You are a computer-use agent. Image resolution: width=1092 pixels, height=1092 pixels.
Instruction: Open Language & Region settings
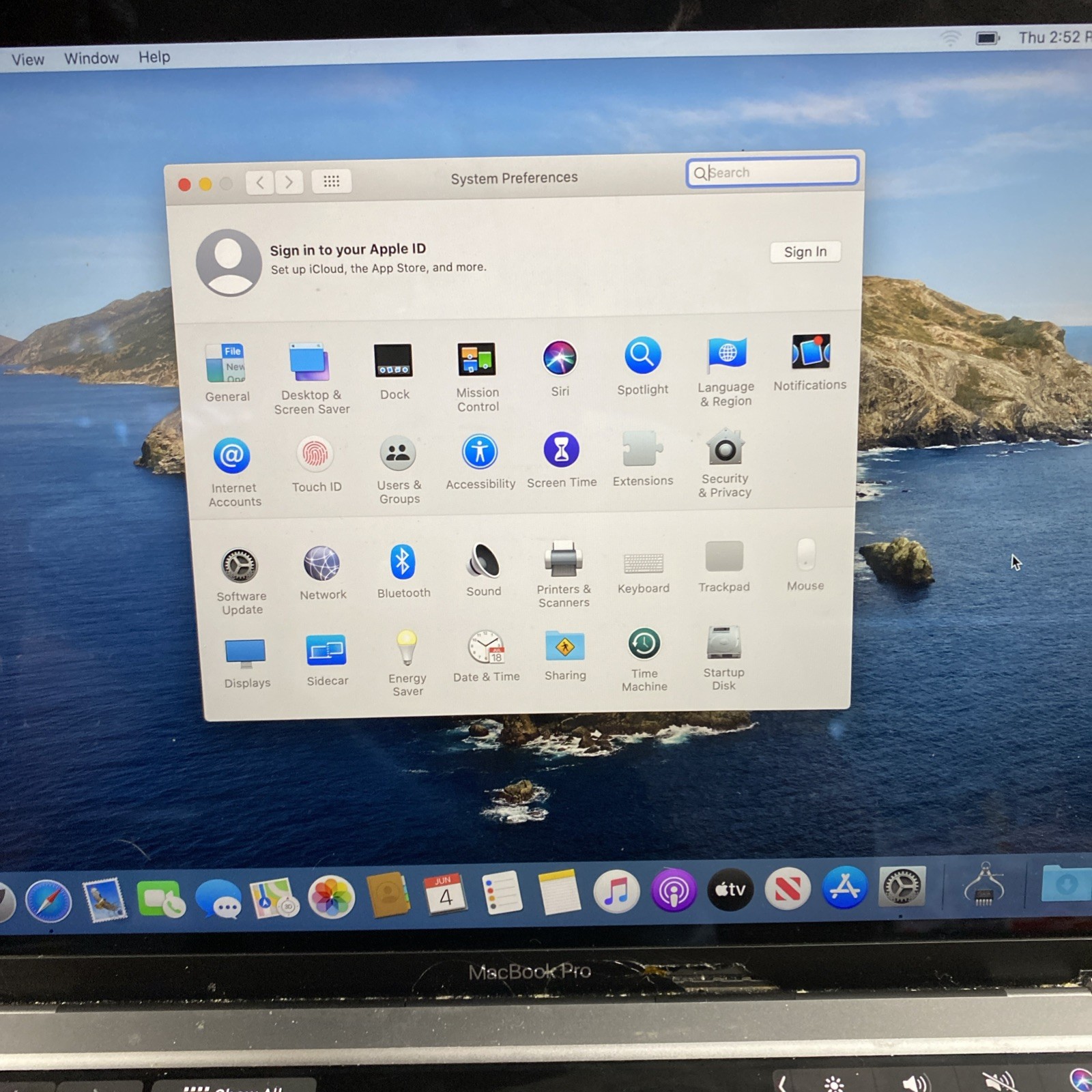726,354
